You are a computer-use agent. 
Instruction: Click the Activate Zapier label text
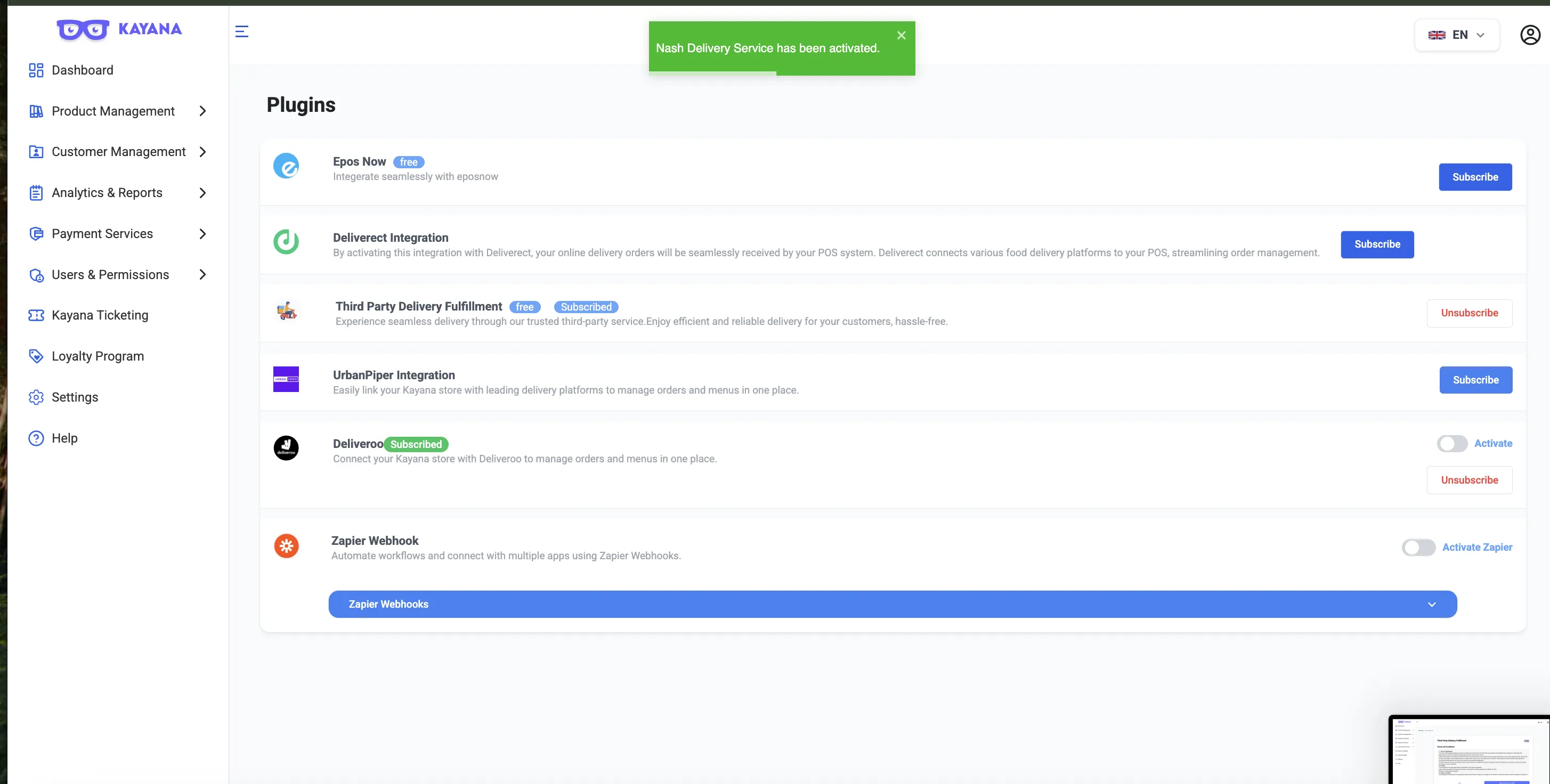click(x=1476, y=547)
